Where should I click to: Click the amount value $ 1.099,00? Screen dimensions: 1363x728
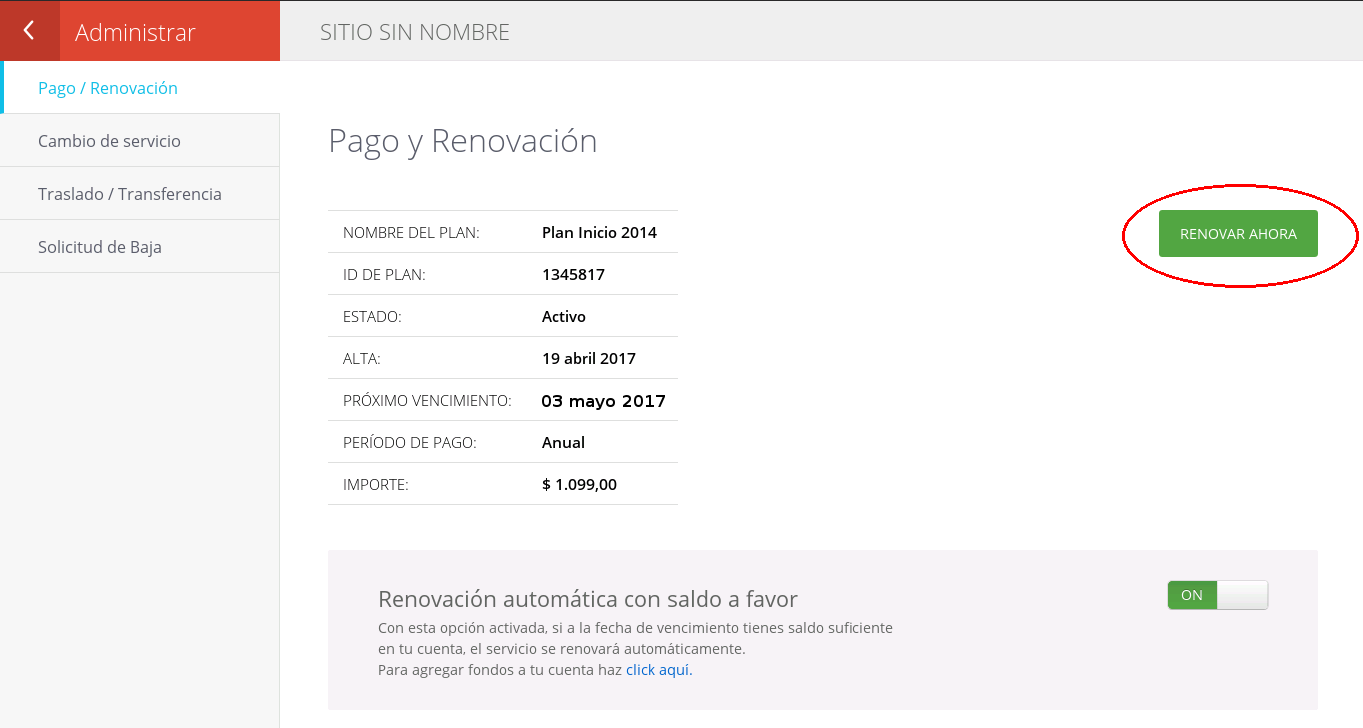point(579,485)
